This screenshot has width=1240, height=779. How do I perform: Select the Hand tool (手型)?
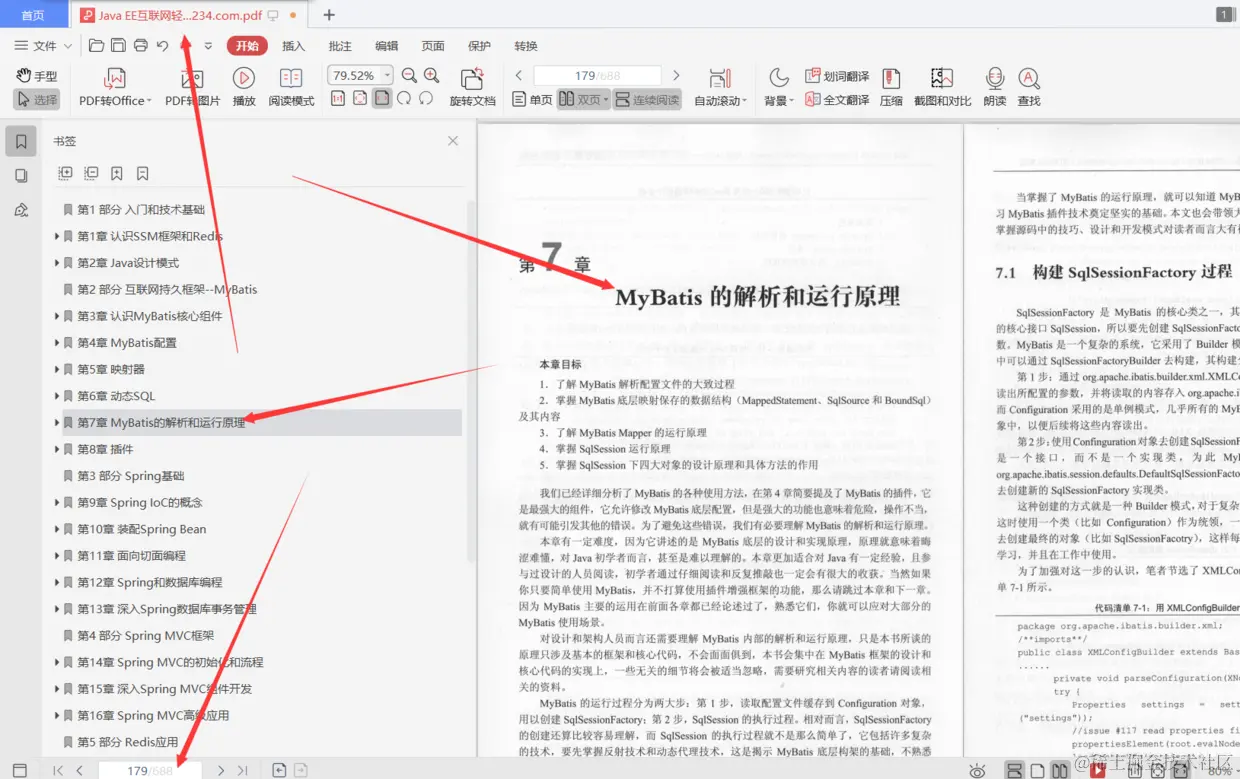[x=37, y=76]
